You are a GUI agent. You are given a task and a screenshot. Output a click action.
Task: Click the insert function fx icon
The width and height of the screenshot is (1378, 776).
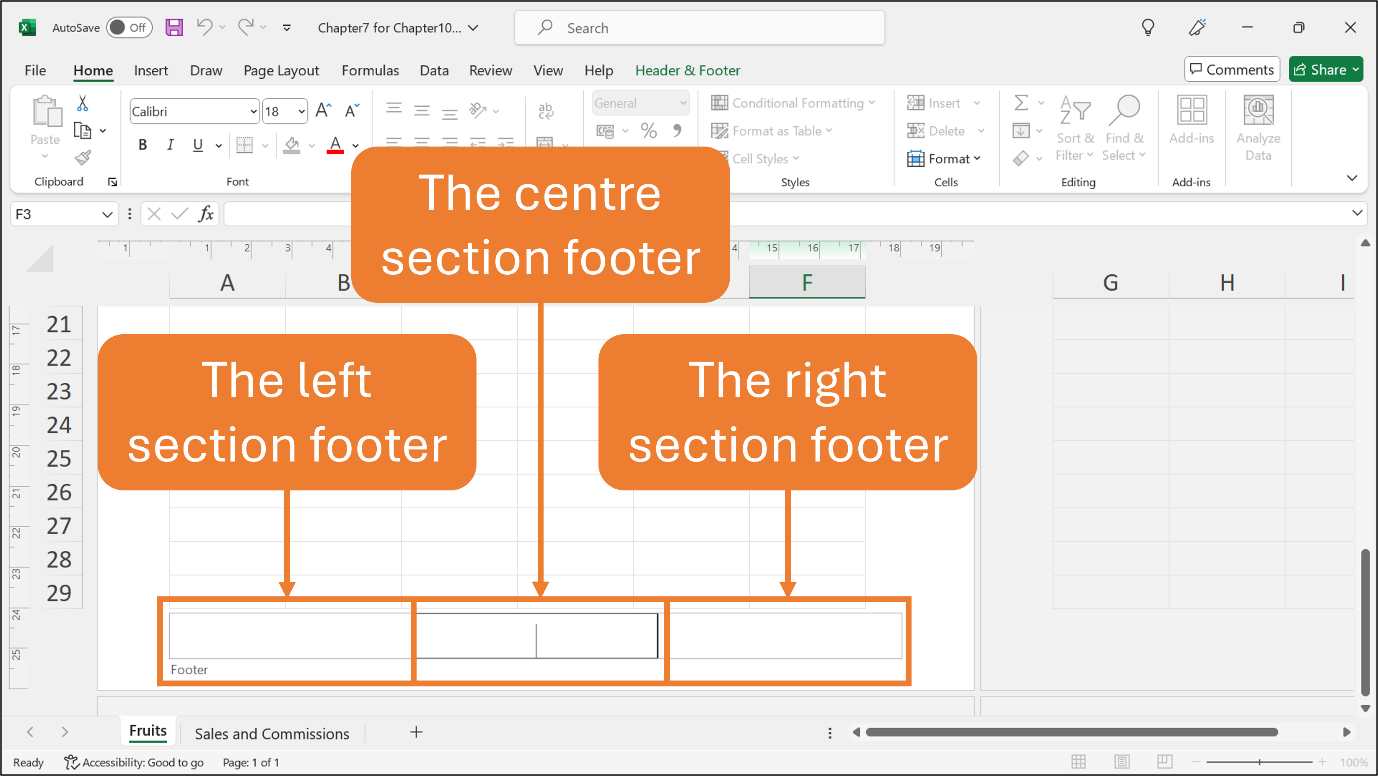[x=206, y=214]
